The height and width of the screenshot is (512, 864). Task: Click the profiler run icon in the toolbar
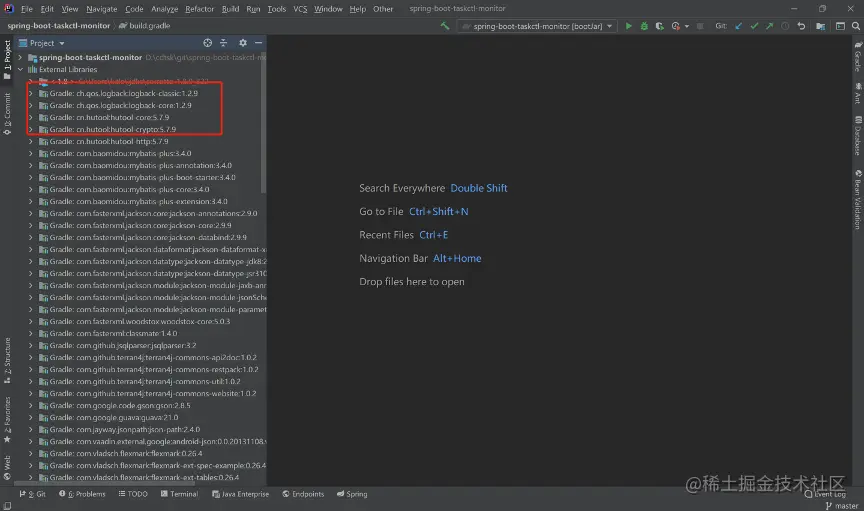[675, 26]
